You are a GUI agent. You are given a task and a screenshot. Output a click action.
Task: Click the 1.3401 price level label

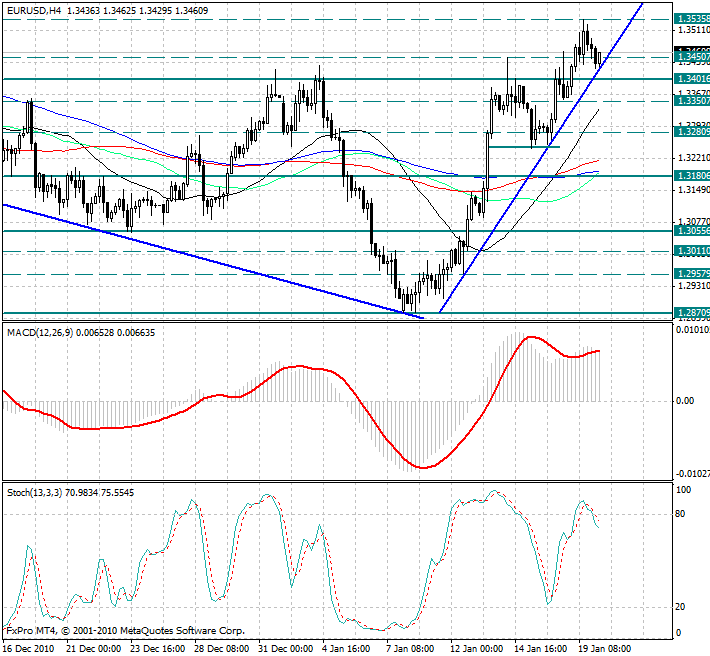pyautogui.click(x=692, y=78)
